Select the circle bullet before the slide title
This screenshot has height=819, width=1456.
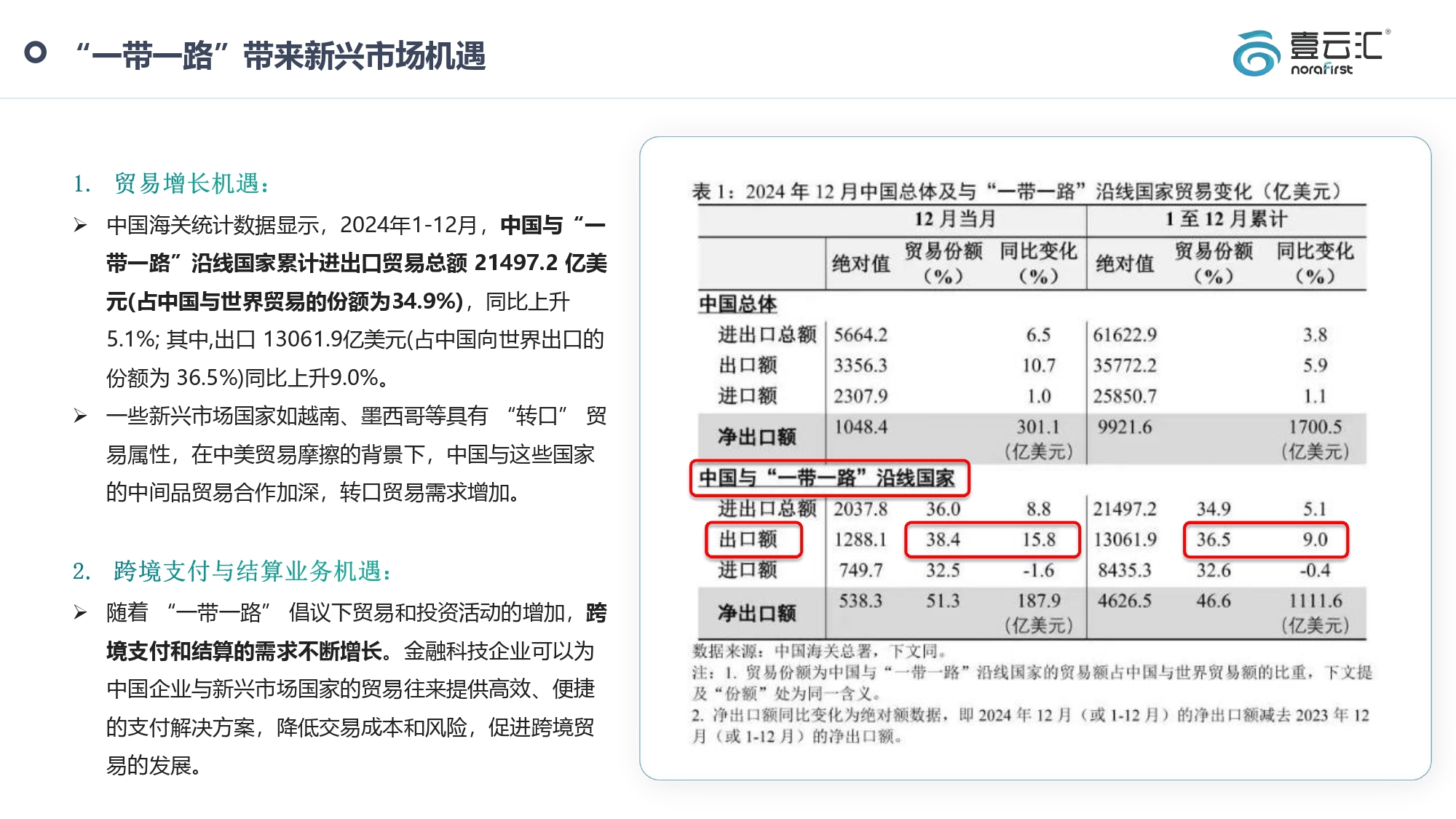tap(34, 52)
